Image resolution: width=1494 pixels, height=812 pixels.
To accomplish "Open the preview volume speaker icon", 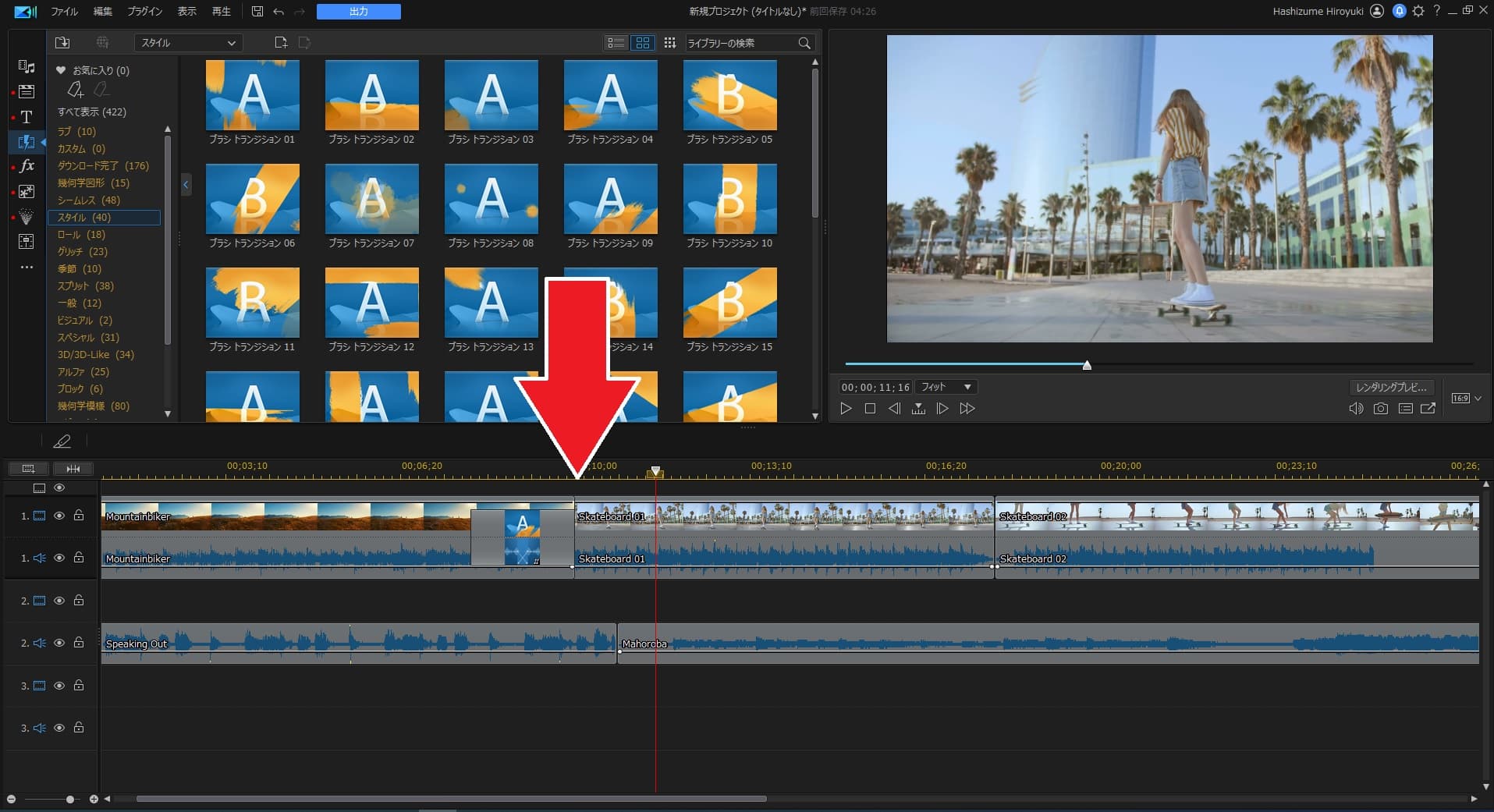I will coord(1356,409).
